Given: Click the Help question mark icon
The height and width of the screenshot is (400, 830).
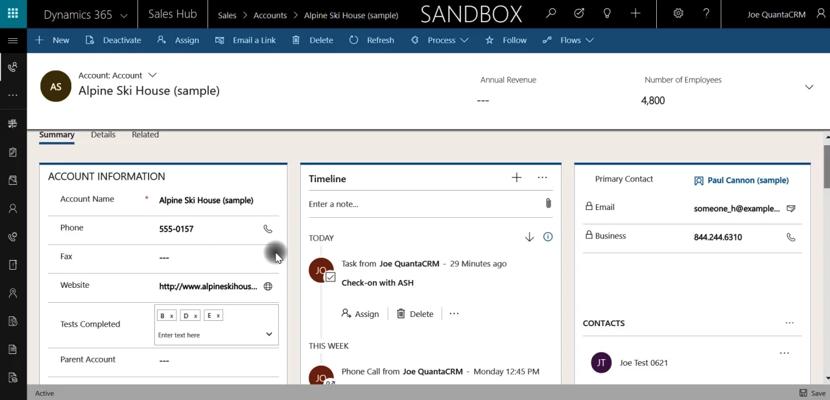Looking at the screenshot, I should click(x=706, y=14).
